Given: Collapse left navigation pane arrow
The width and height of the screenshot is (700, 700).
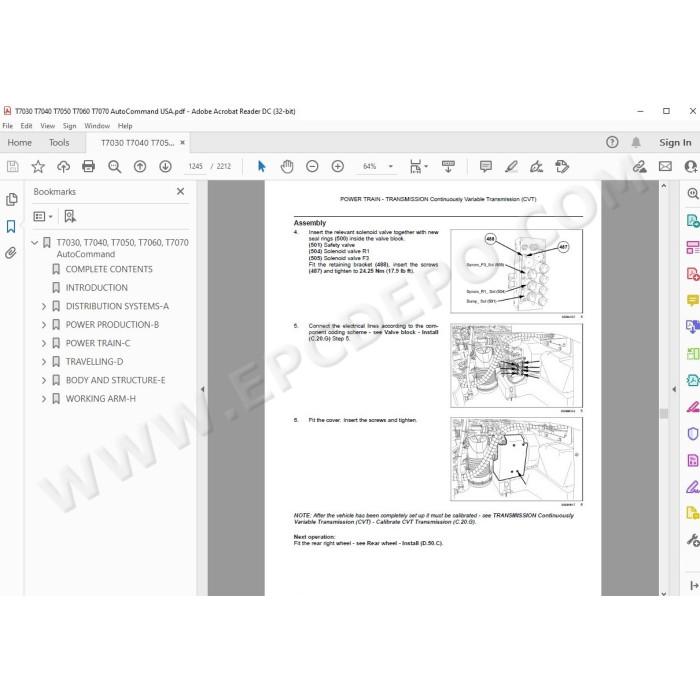Looking at the screenshot, I should (202, 389).
